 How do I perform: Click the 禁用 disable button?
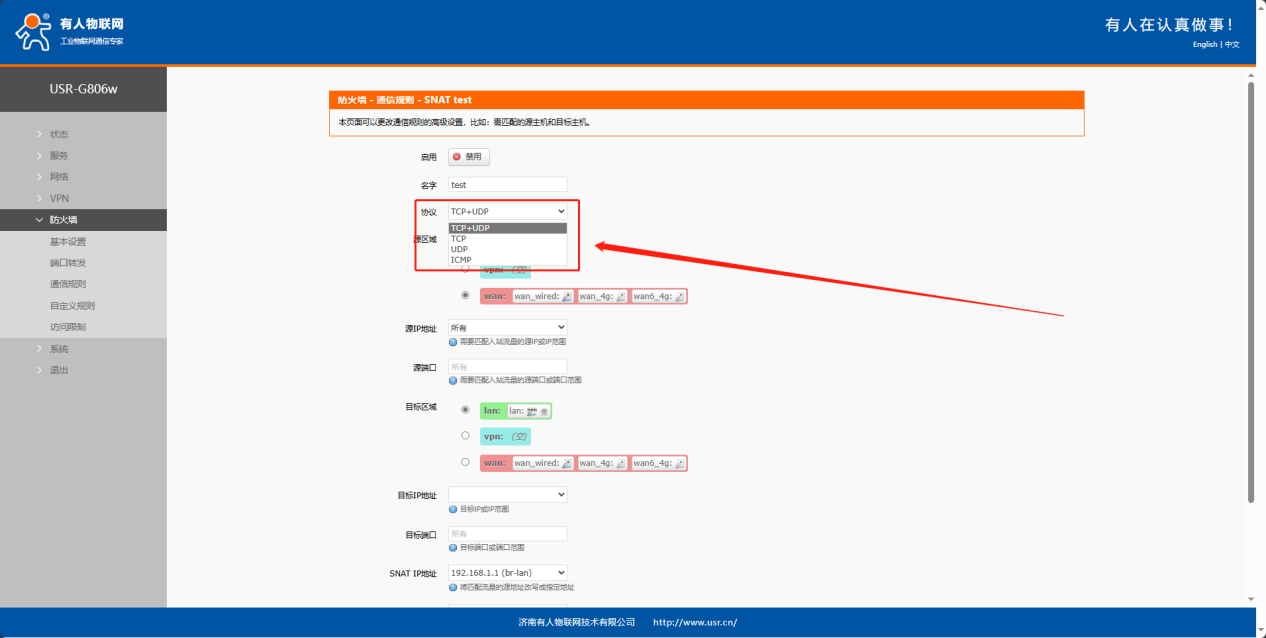(x=469, y=157)
